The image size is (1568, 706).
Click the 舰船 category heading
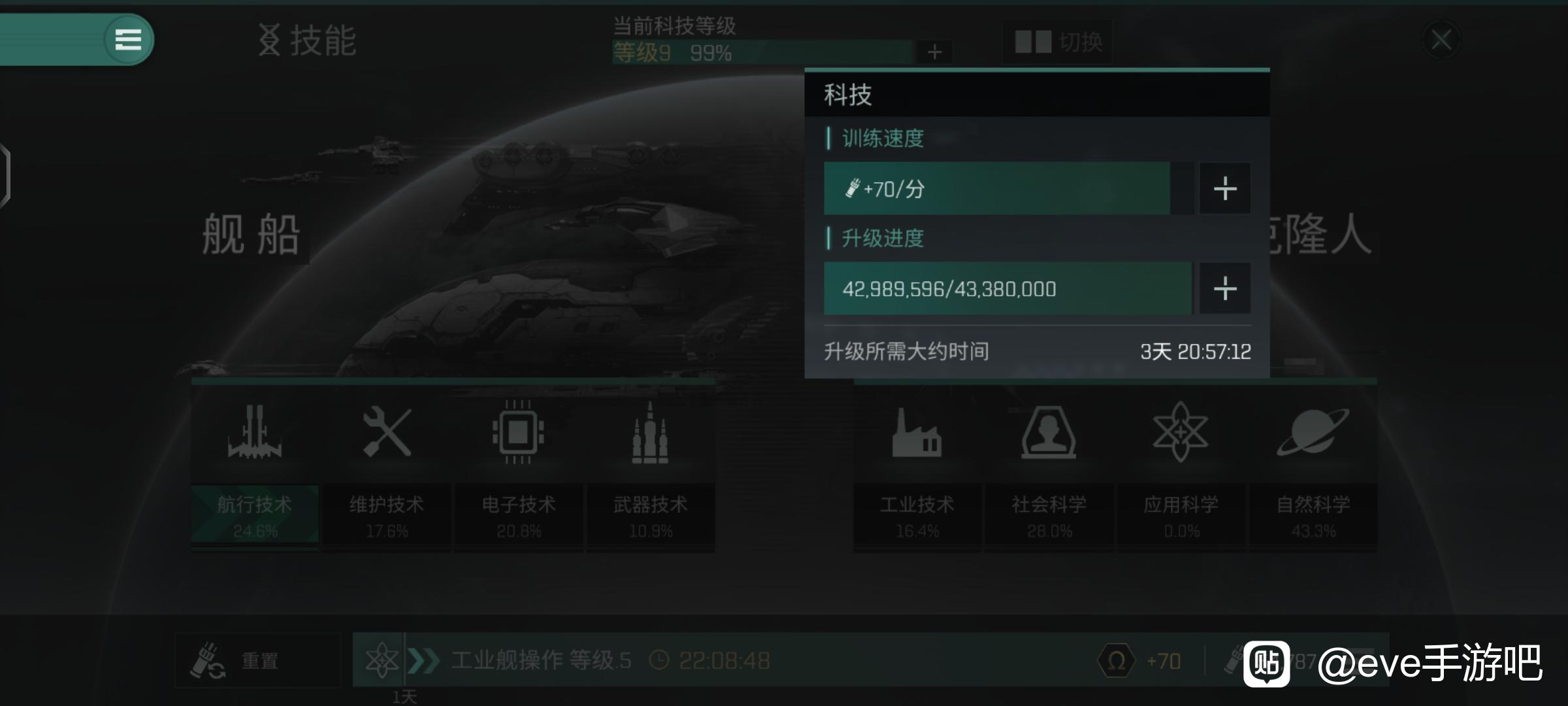[251, 234]
